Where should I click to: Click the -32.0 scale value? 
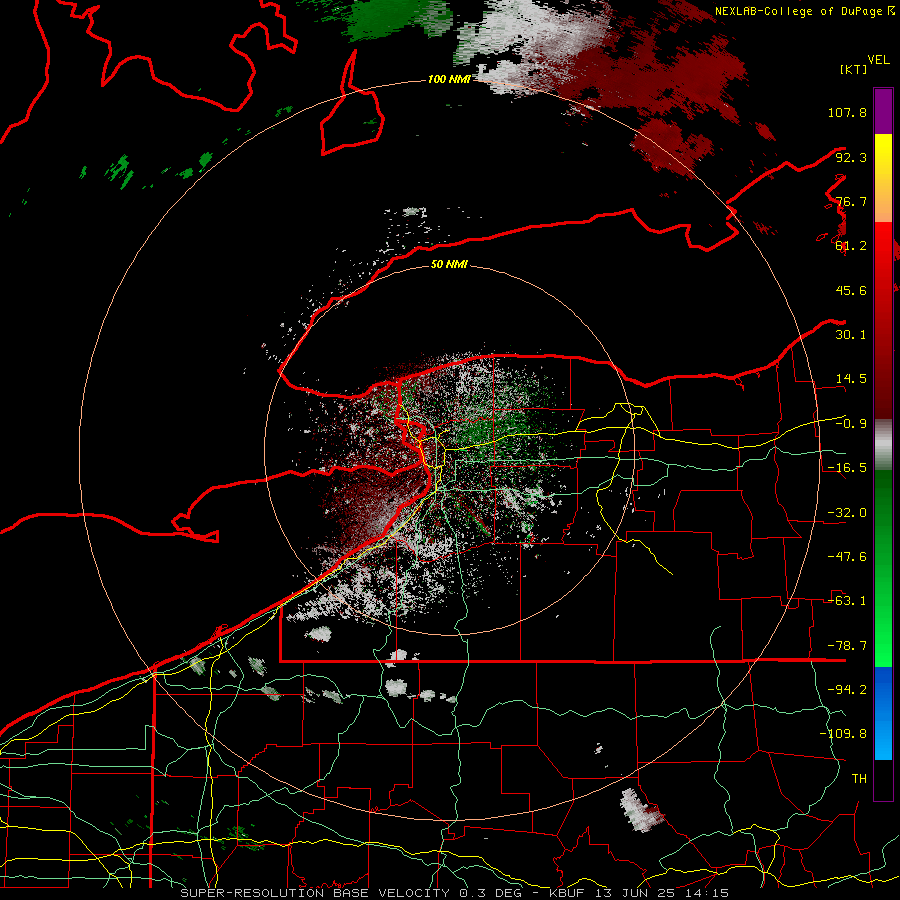[x=847, y=513]
